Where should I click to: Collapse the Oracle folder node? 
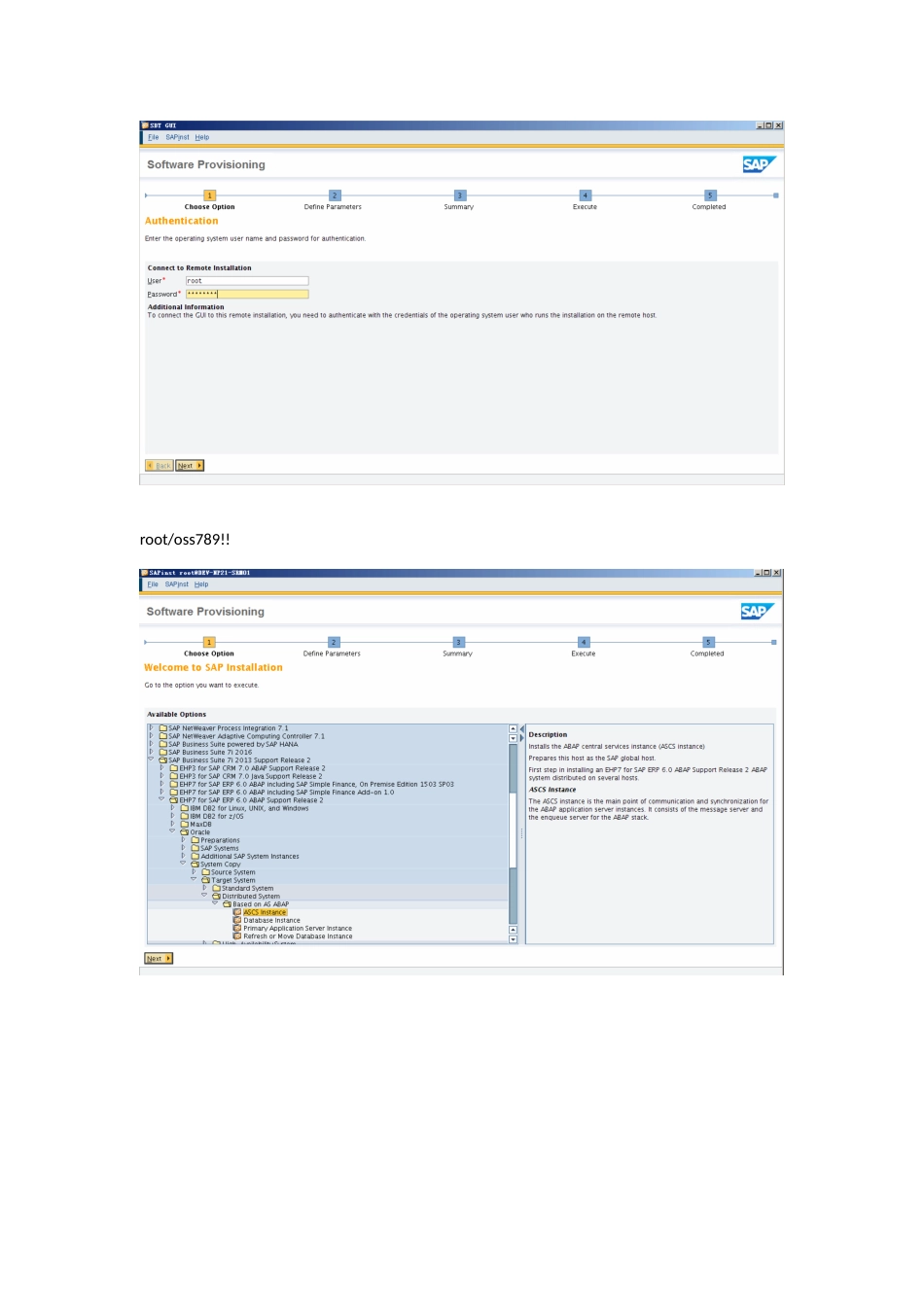pos(172,831)
